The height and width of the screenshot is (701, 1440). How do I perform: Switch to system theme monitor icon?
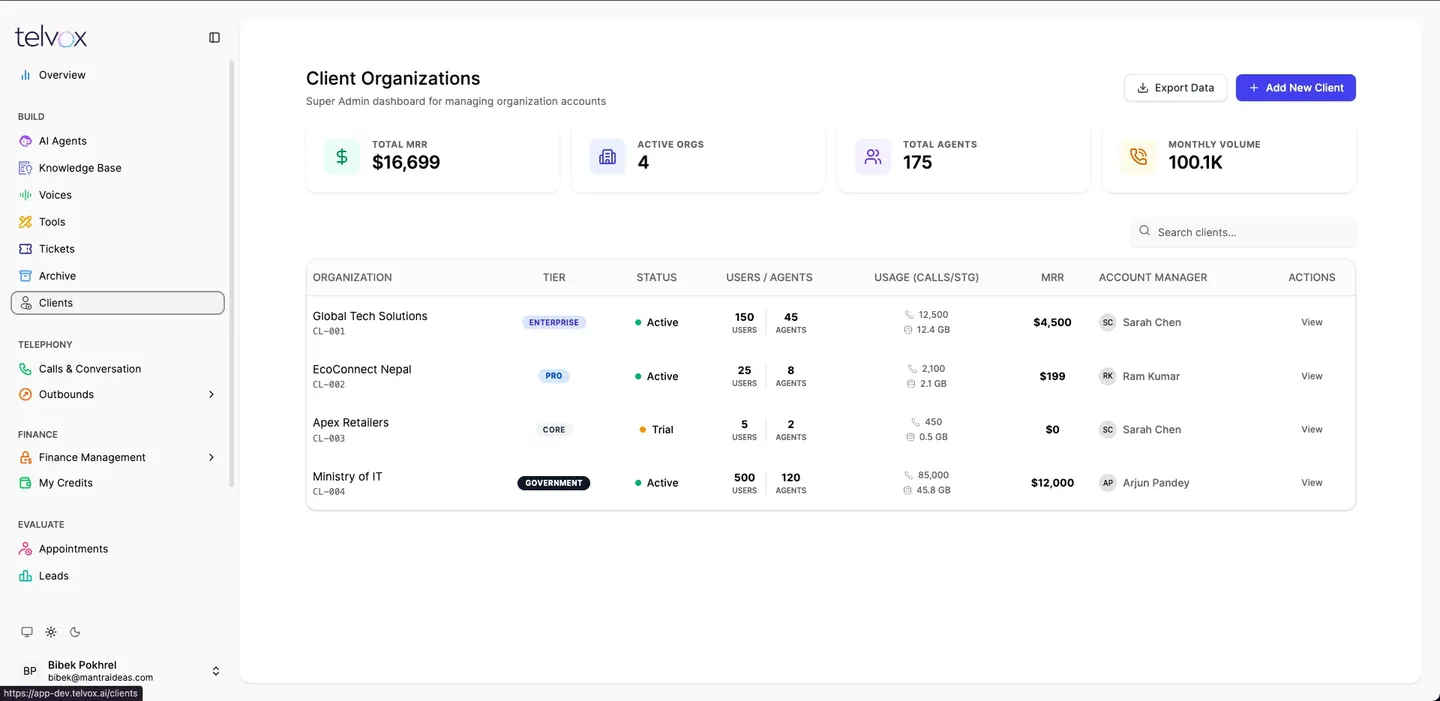(27, 632)
